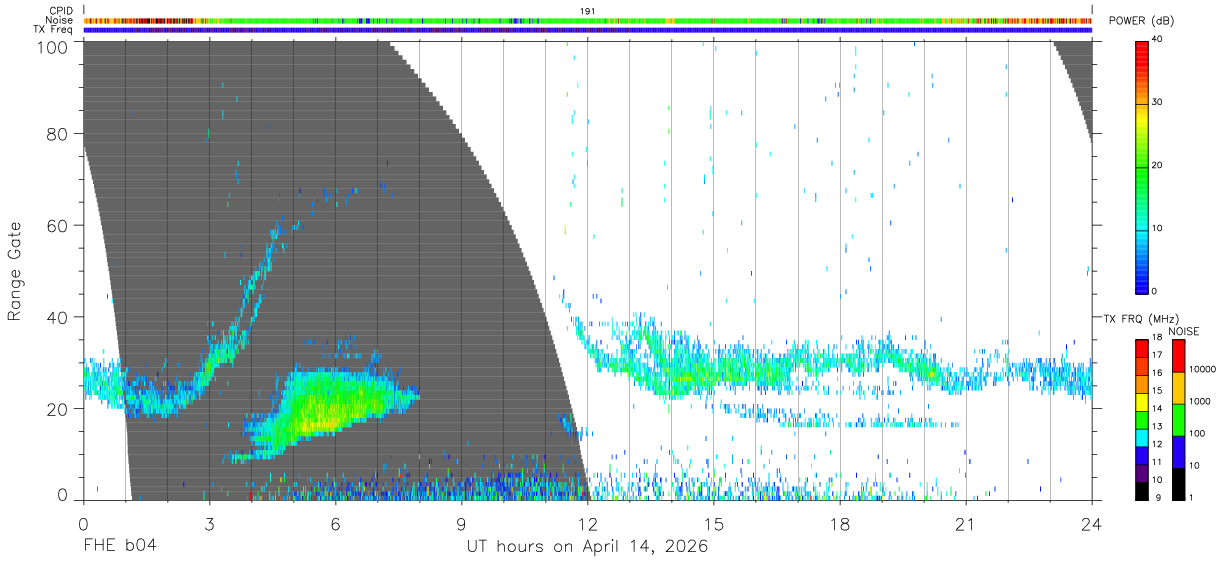Select the TX frequency color bar

1142,418
